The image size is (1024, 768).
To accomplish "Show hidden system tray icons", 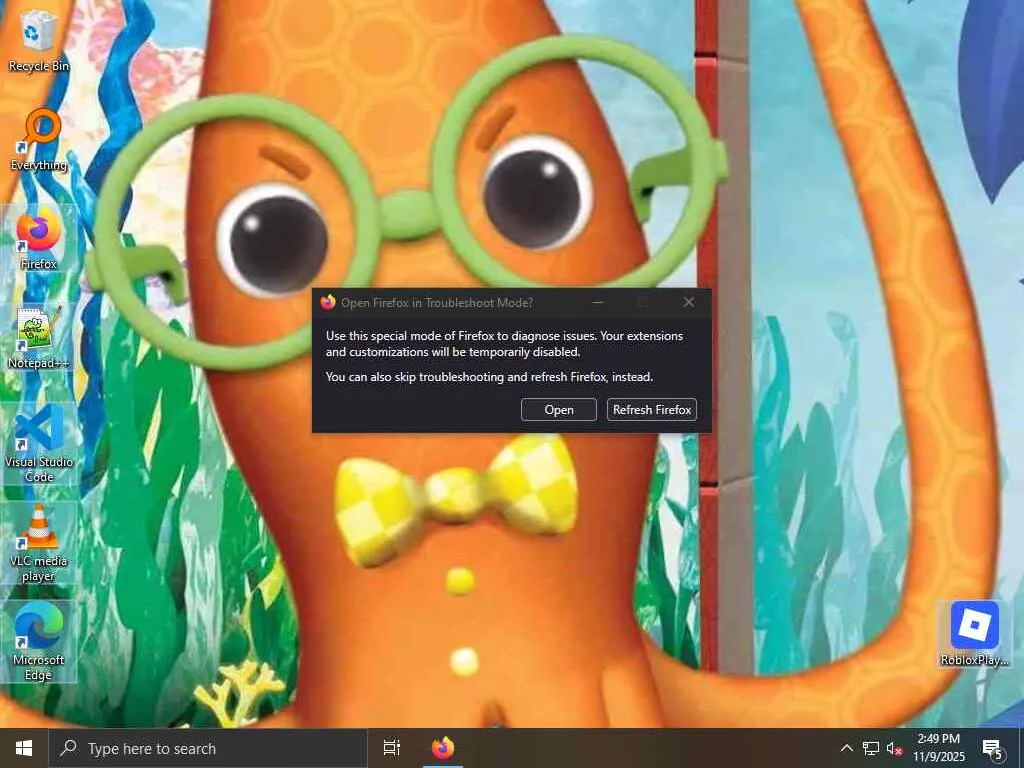I will [x=846, y=748].
